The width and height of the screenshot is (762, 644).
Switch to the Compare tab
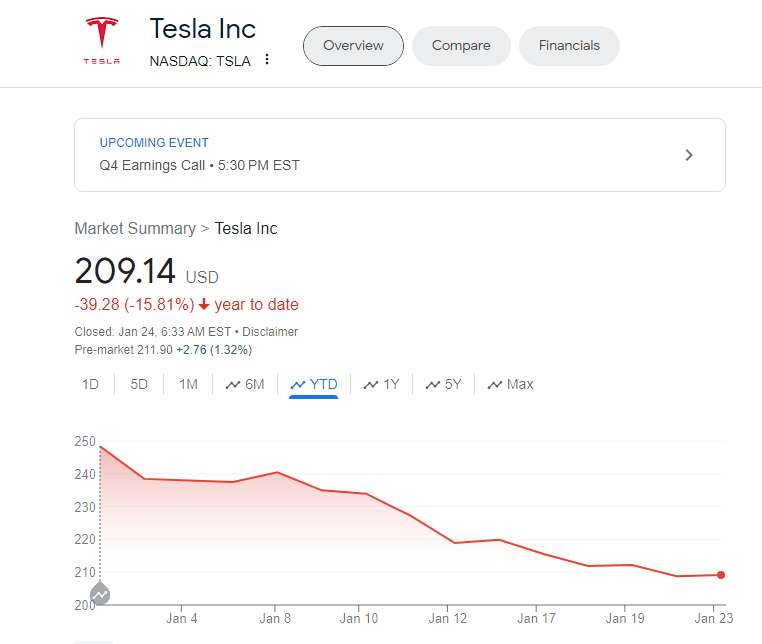tap(461, 46)
